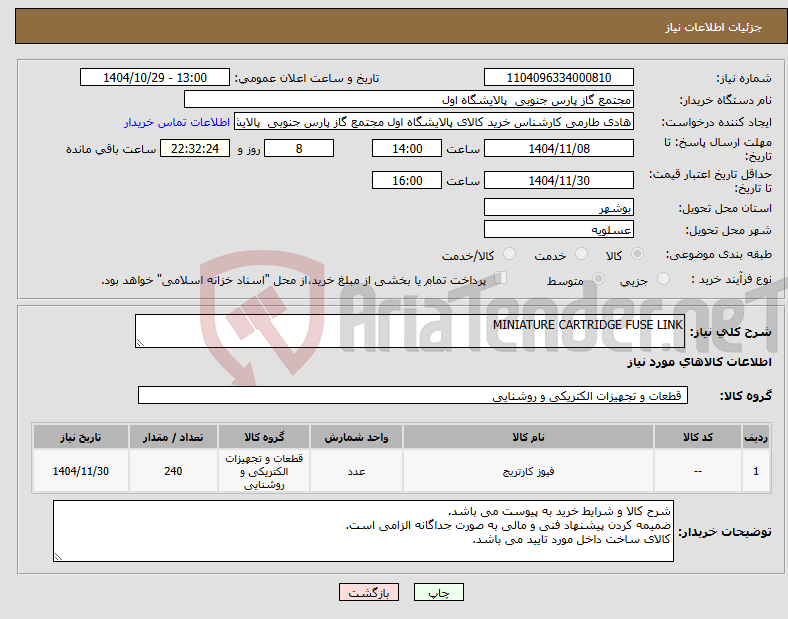Click the announcement date field 1404/10/29 - 13:00
Image resolution: width=788 pixels, height=619 pixels.
tap(155, 77)
